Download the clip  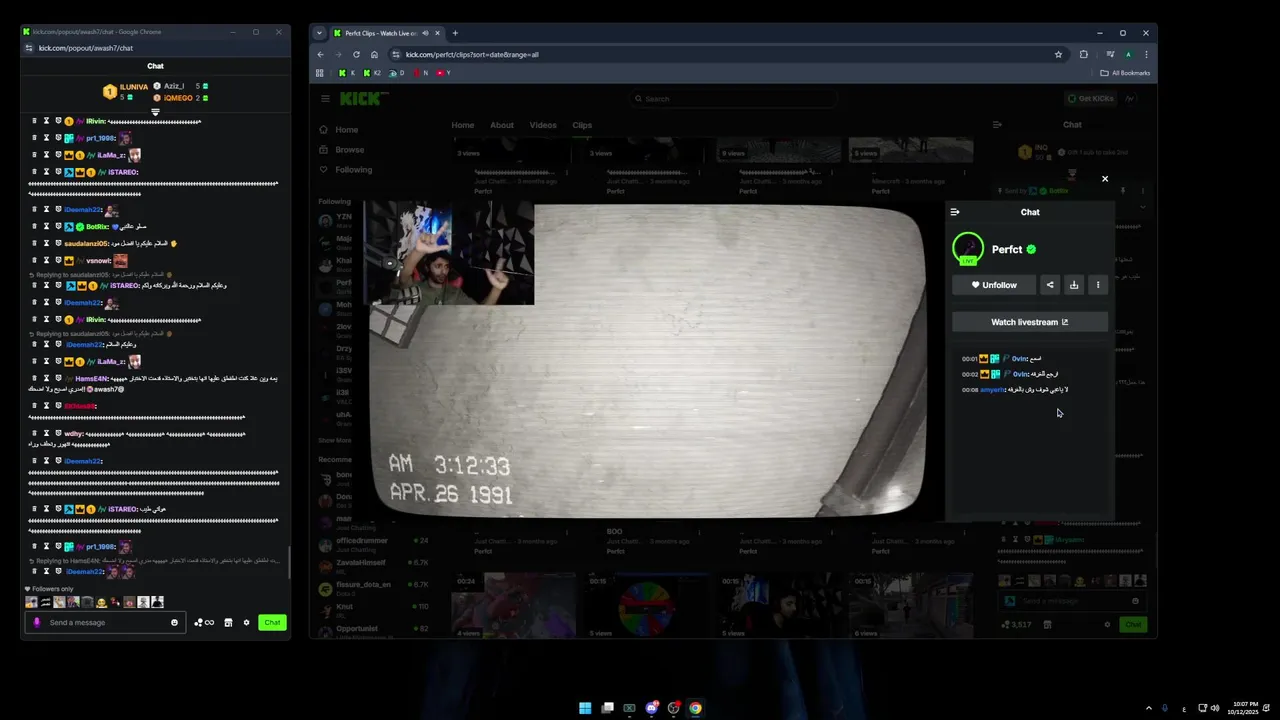(1074, 285)
